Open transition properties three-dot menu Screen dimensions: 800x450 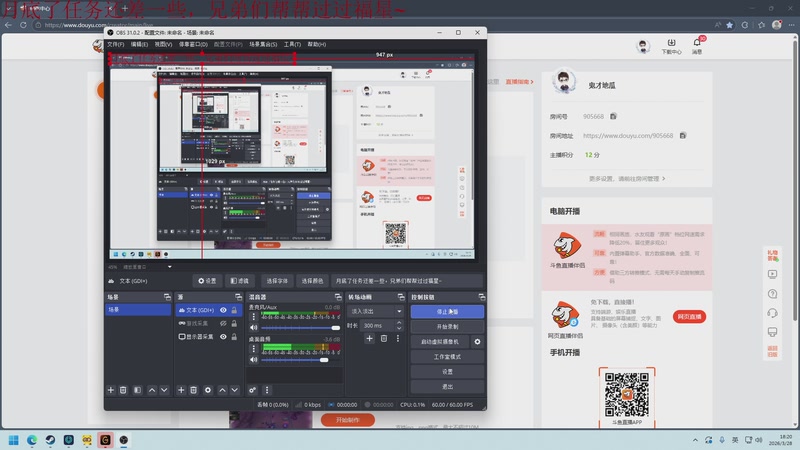(x=398, y=338)
